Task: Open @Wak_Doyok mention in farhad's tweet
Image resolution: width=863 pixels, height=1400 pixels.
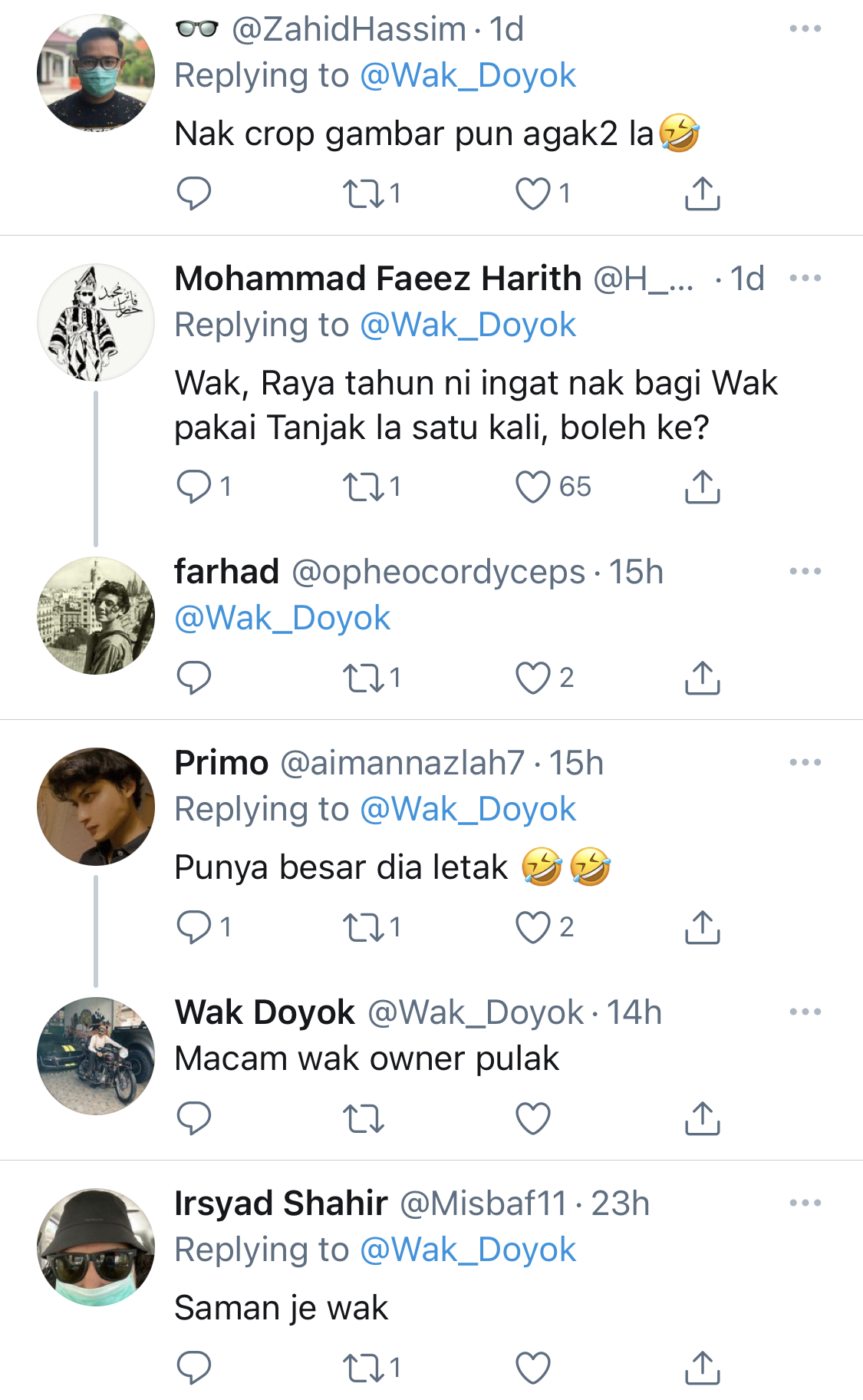Action: click(x=282, y=618)
